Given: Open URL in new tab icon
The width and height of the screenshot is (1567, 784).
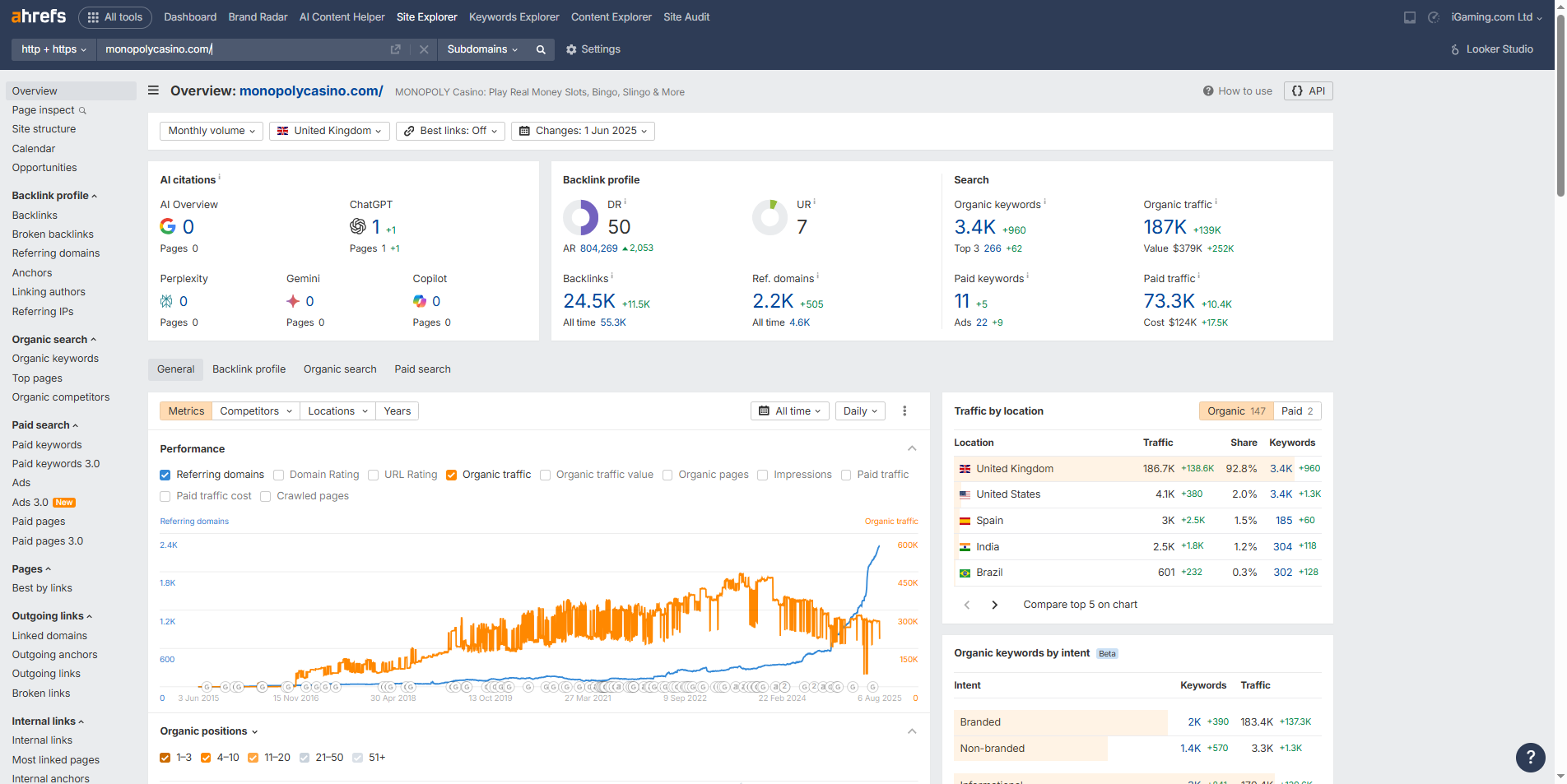Looking at the screenshot, I should 395,49.
